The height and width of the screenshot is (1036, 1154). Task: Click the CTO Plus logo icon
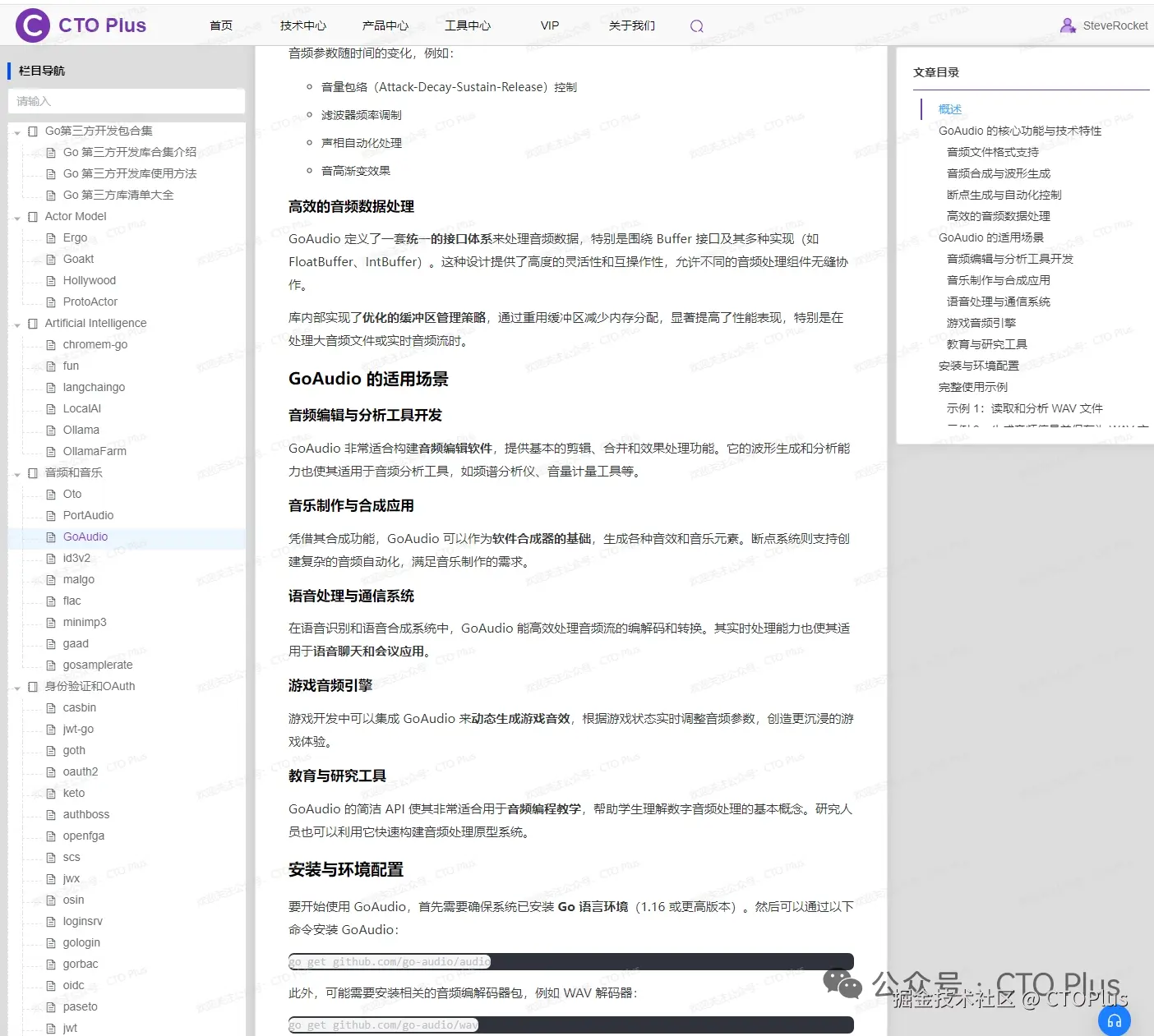click(31, 24)
